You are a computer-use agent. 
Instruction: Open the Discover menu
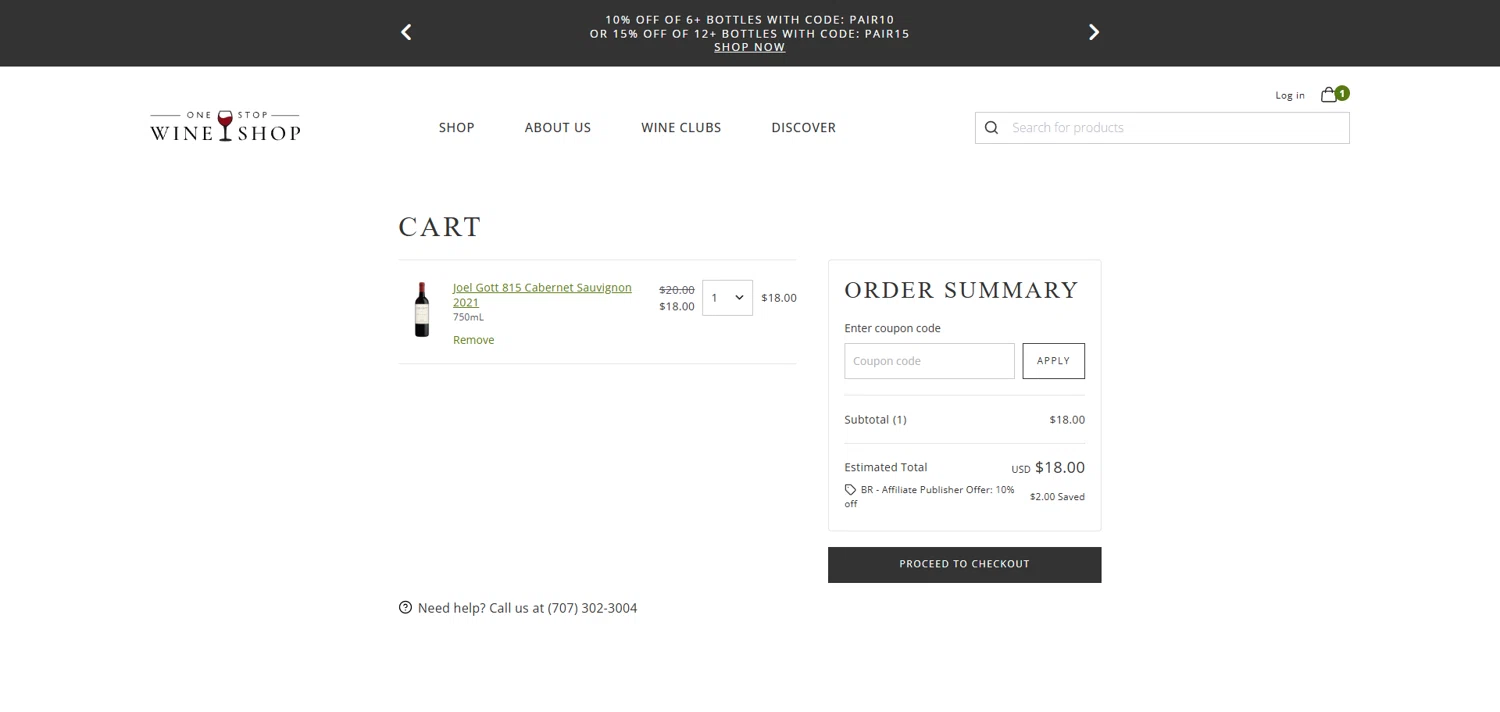(803, 128)
